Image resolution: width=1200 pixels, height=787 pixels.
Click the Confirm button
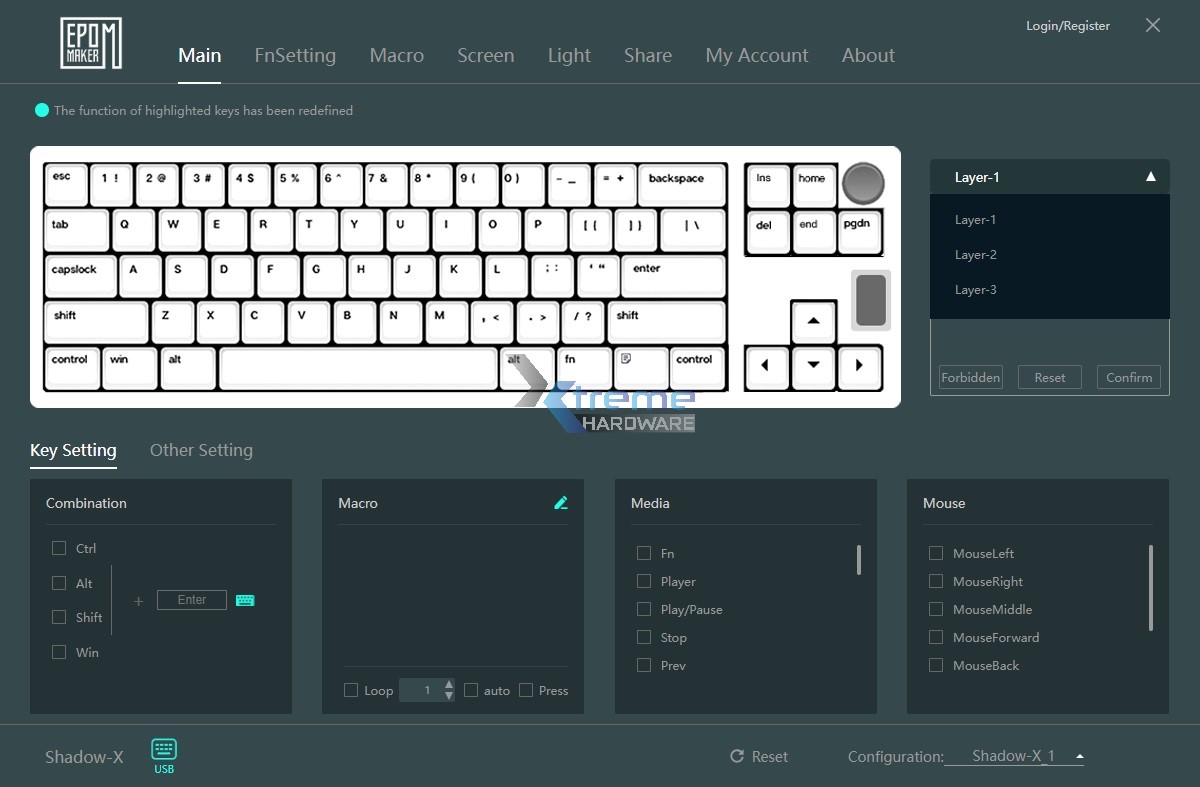pyautogui.click(x=1129, y=377)
